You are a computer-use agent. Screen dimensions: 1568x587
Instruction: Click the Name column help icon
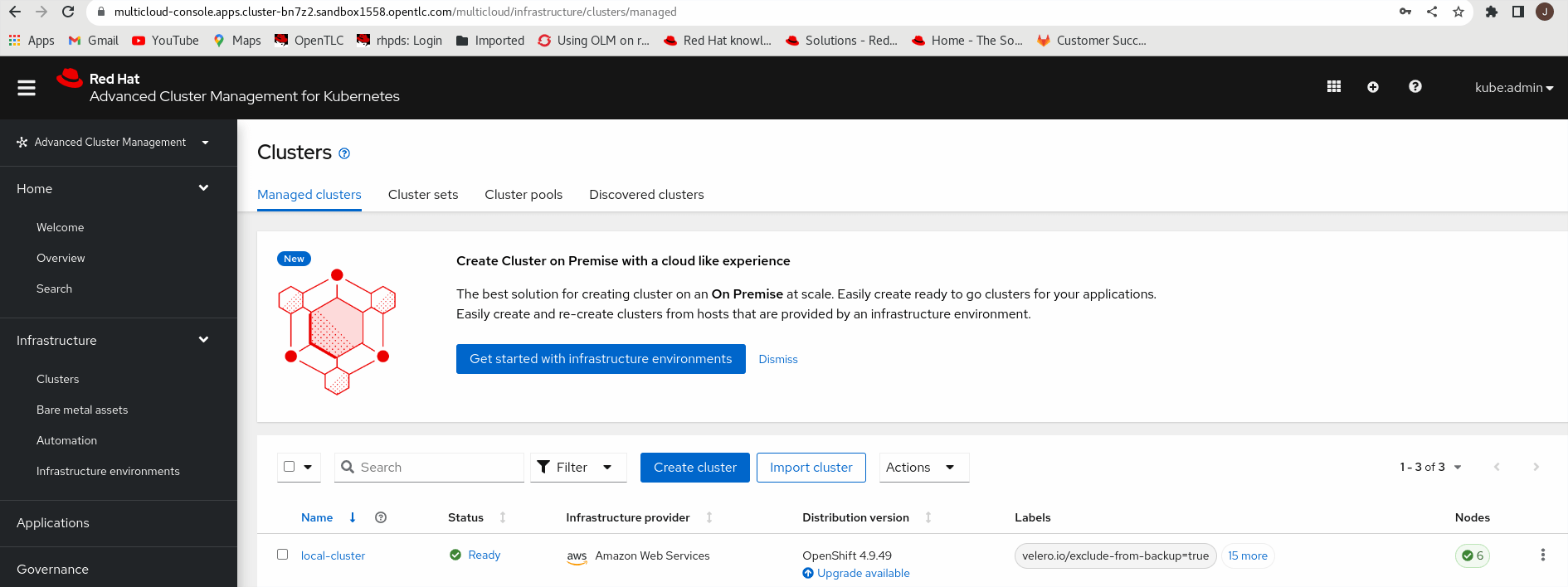point(381,517)
